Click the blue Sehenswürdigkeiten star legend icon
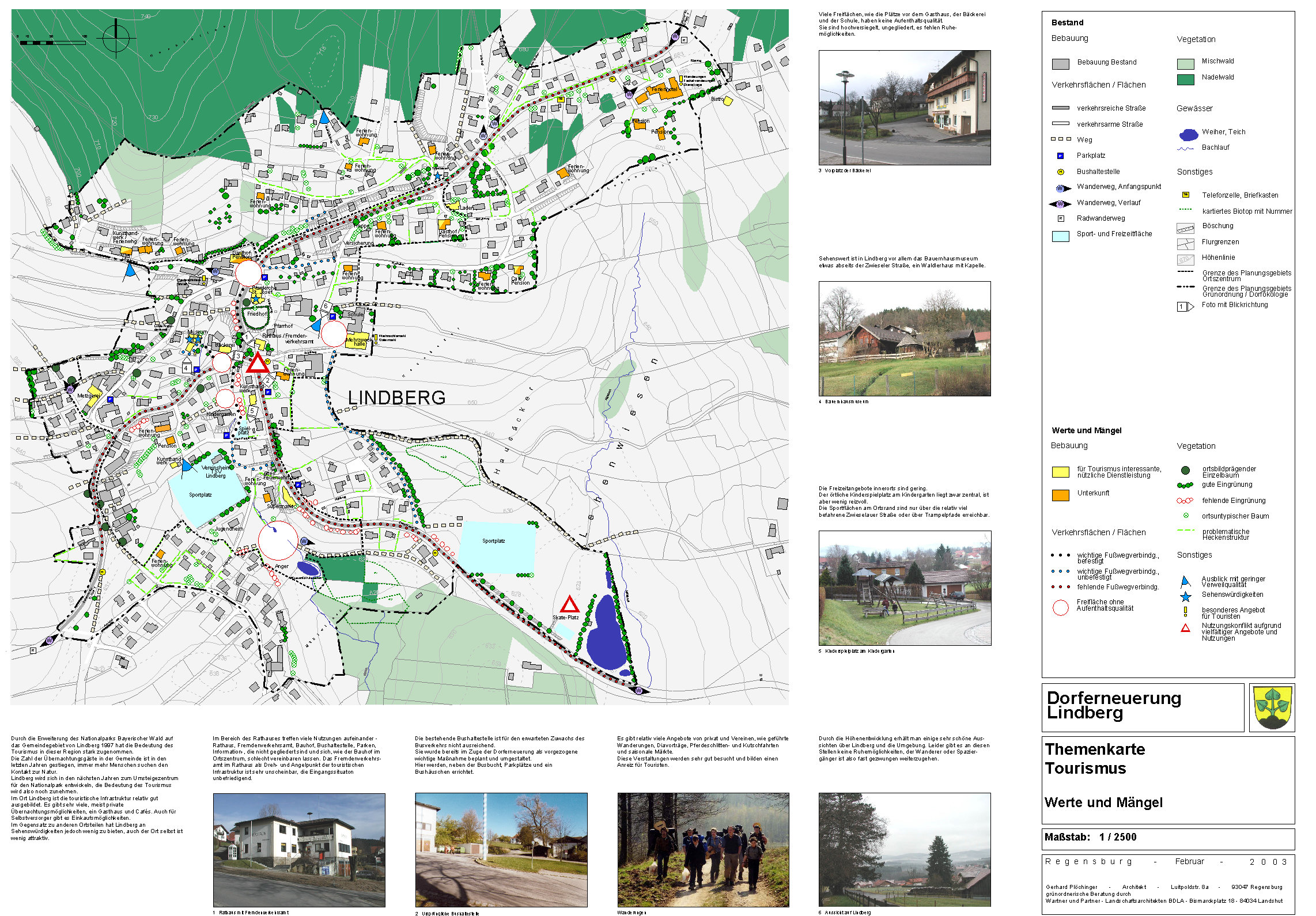Viewport: 1316px width, 916px height. [1185, 597]
